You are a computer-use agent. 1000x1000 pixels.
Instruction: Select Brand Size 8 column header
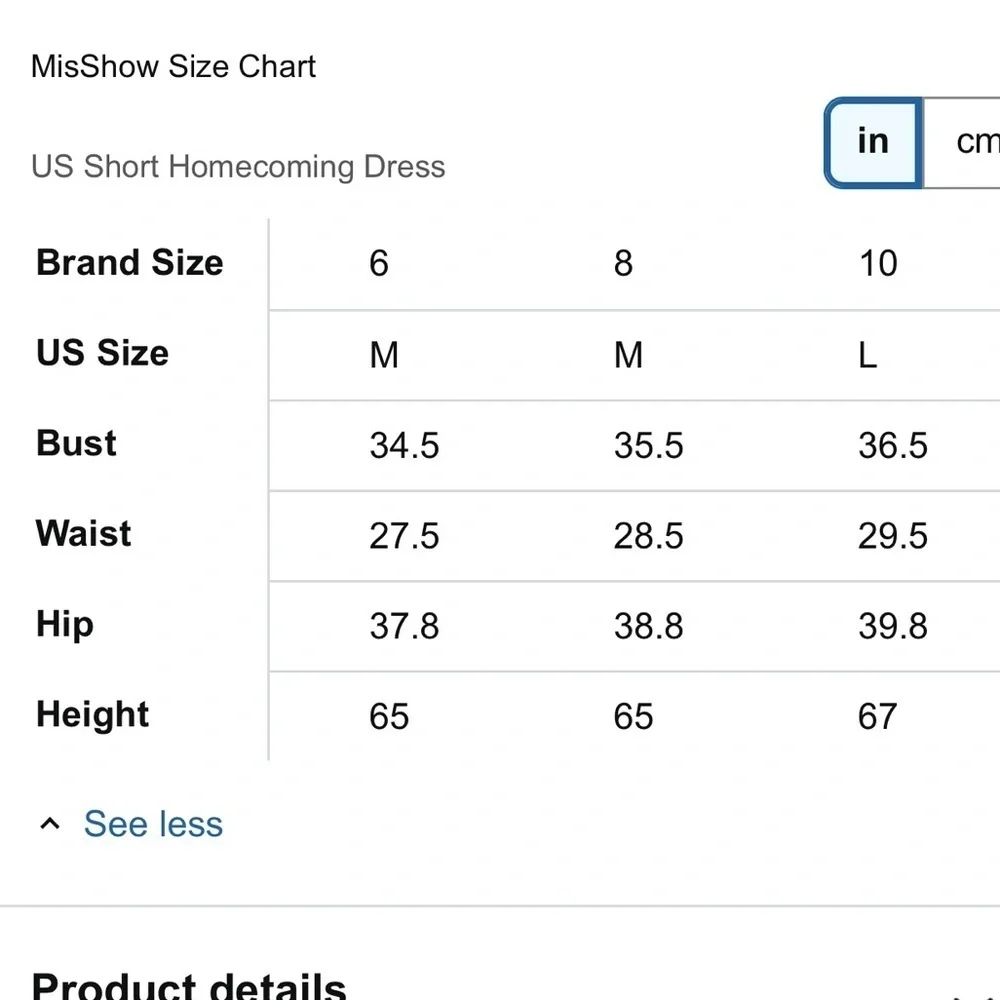click(x=623, y=263)
